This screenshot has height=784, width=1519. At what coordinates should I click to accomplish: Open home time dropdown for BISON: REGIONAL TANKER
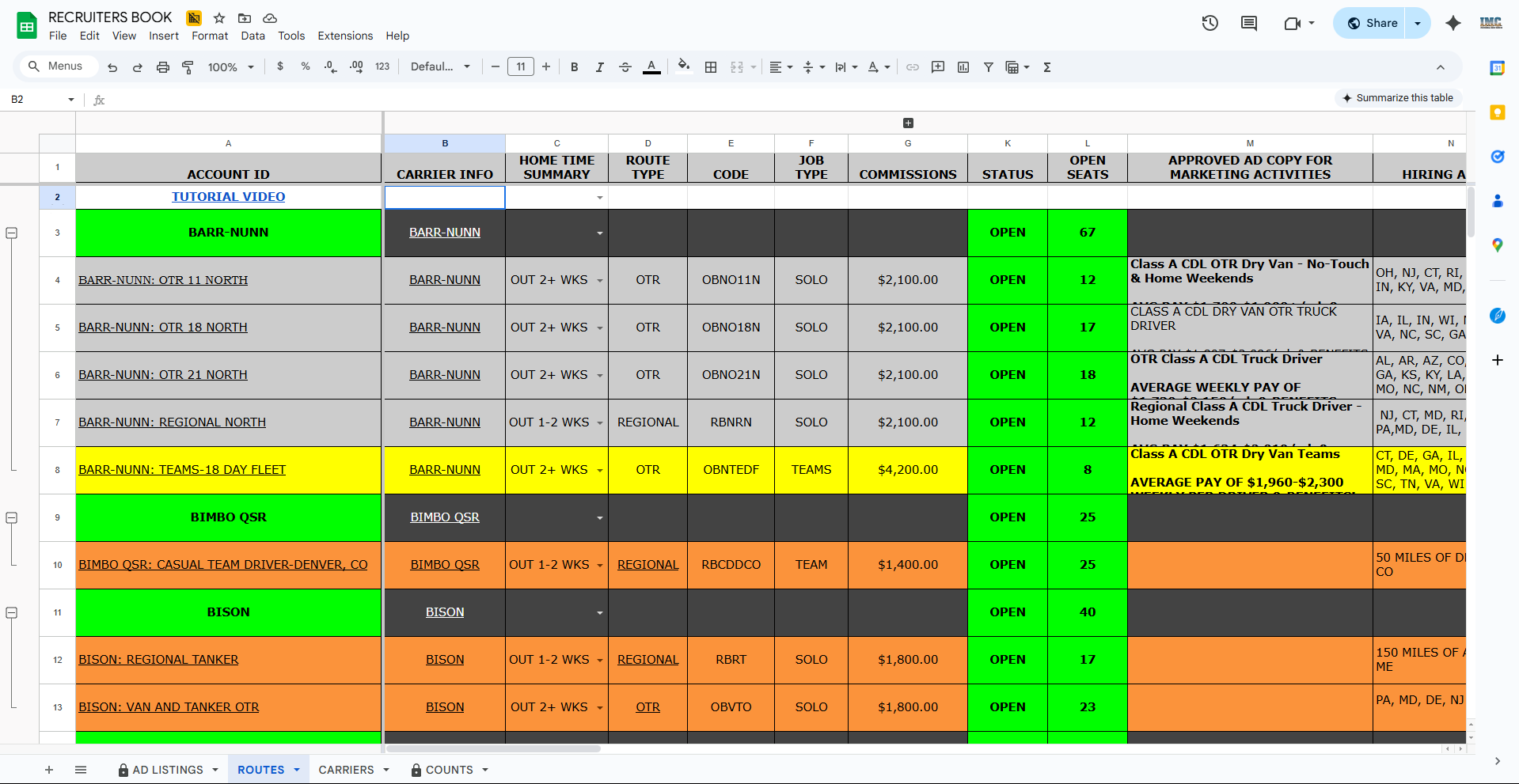click(x=600, y=660)
